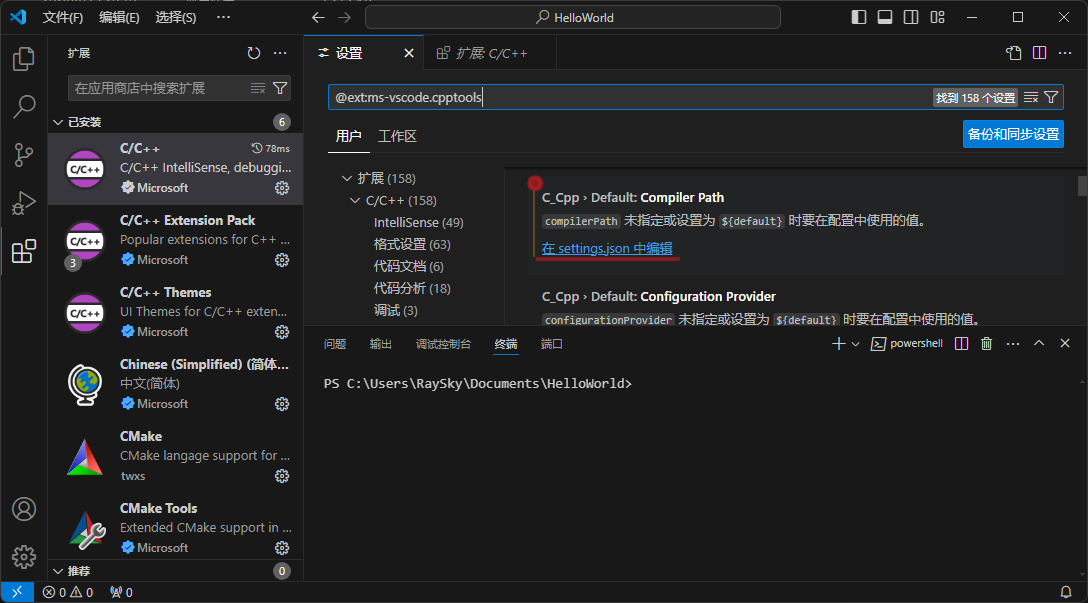
Task: Toggle secondary side bar layout icon
Action: click(x=911, y=17)
